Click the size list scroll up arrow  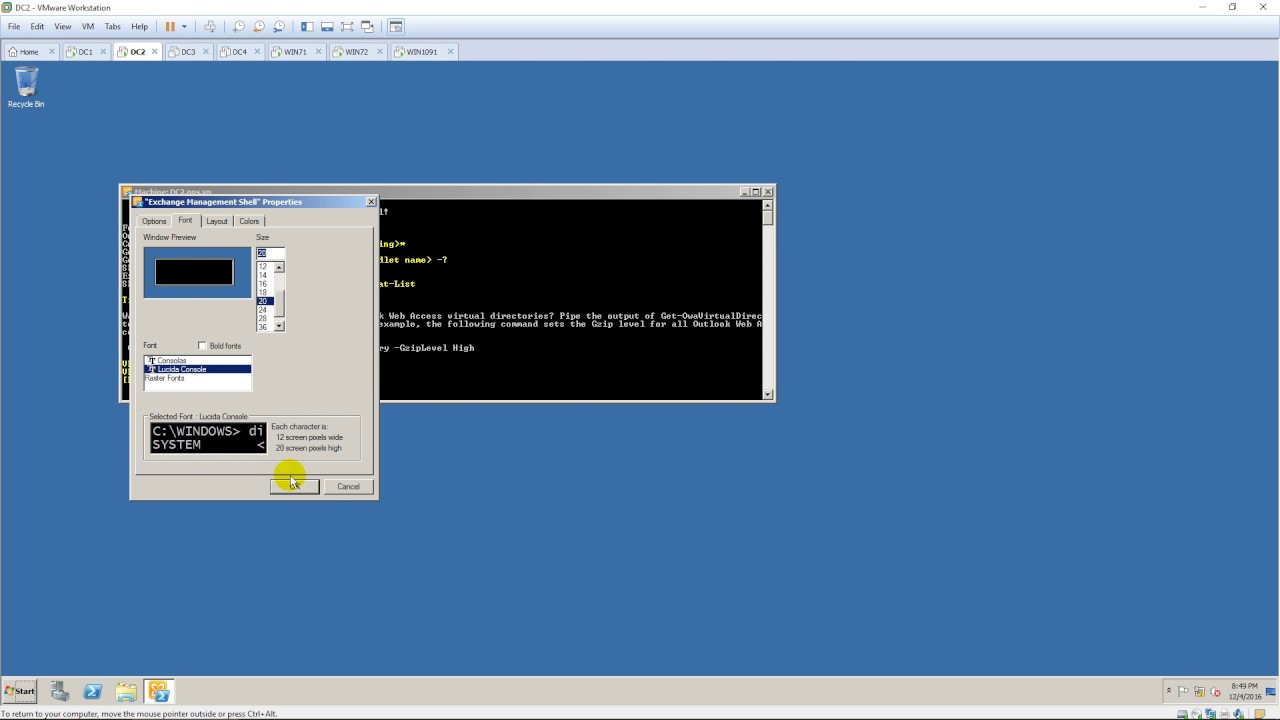[x=279, y=267]
